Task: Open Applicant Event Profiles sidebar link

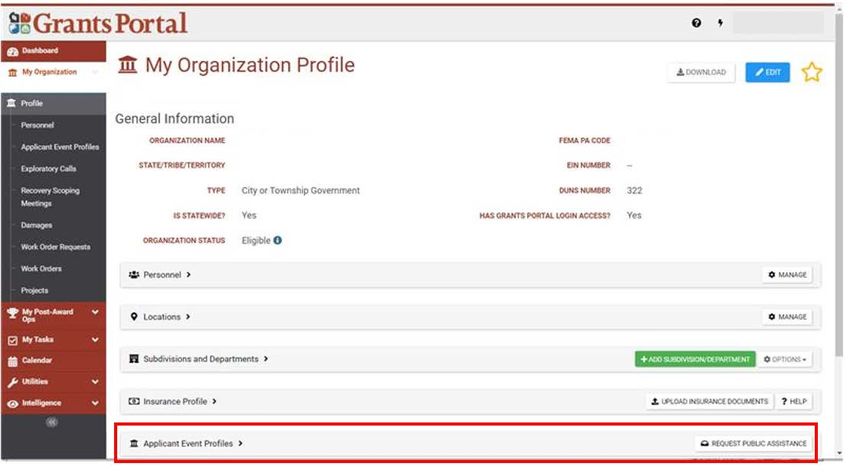Action: tap(60, 147)
